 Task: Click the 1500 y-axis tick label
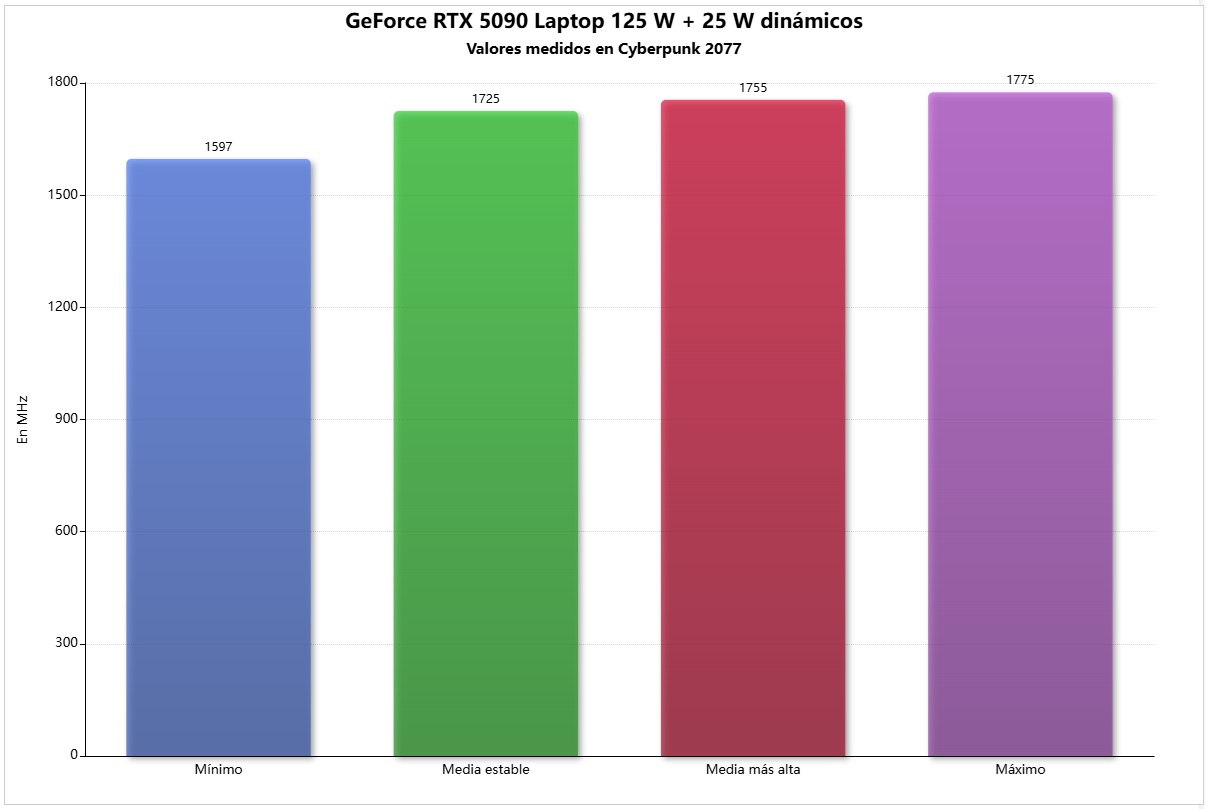64,195
